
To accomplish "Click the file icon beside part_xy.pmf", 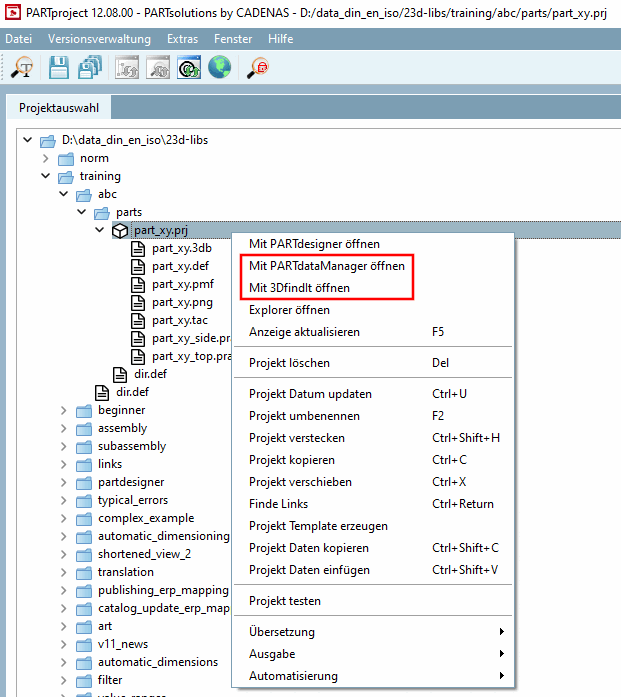I will [138, 284].
